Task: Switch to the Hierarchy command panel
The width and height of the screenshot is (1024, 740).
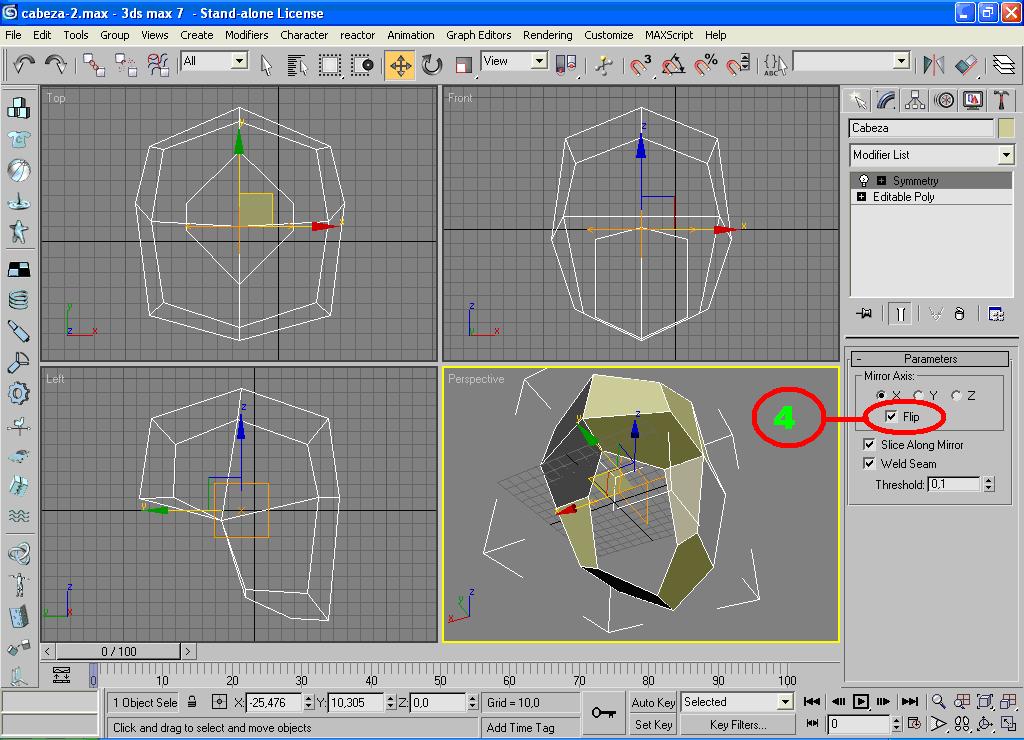Action: [915, 100]
